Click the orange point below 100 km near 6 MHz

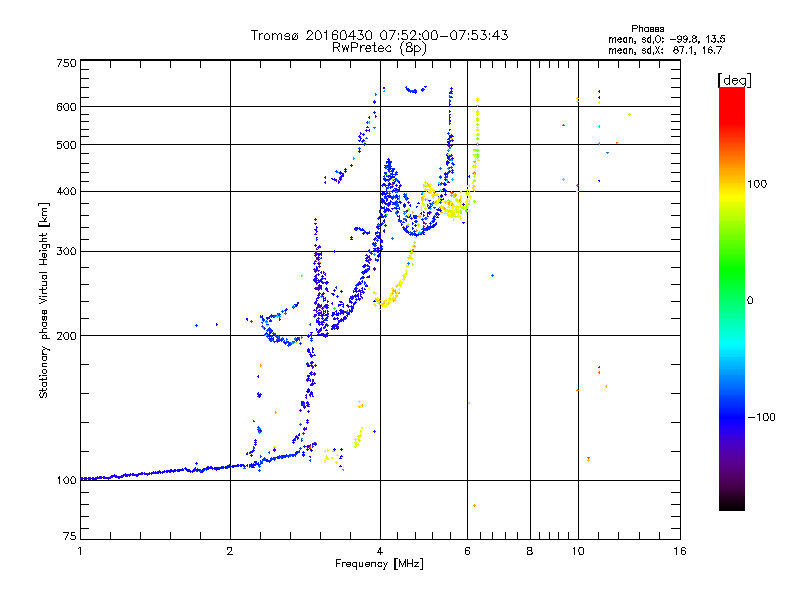click(474, 506)
